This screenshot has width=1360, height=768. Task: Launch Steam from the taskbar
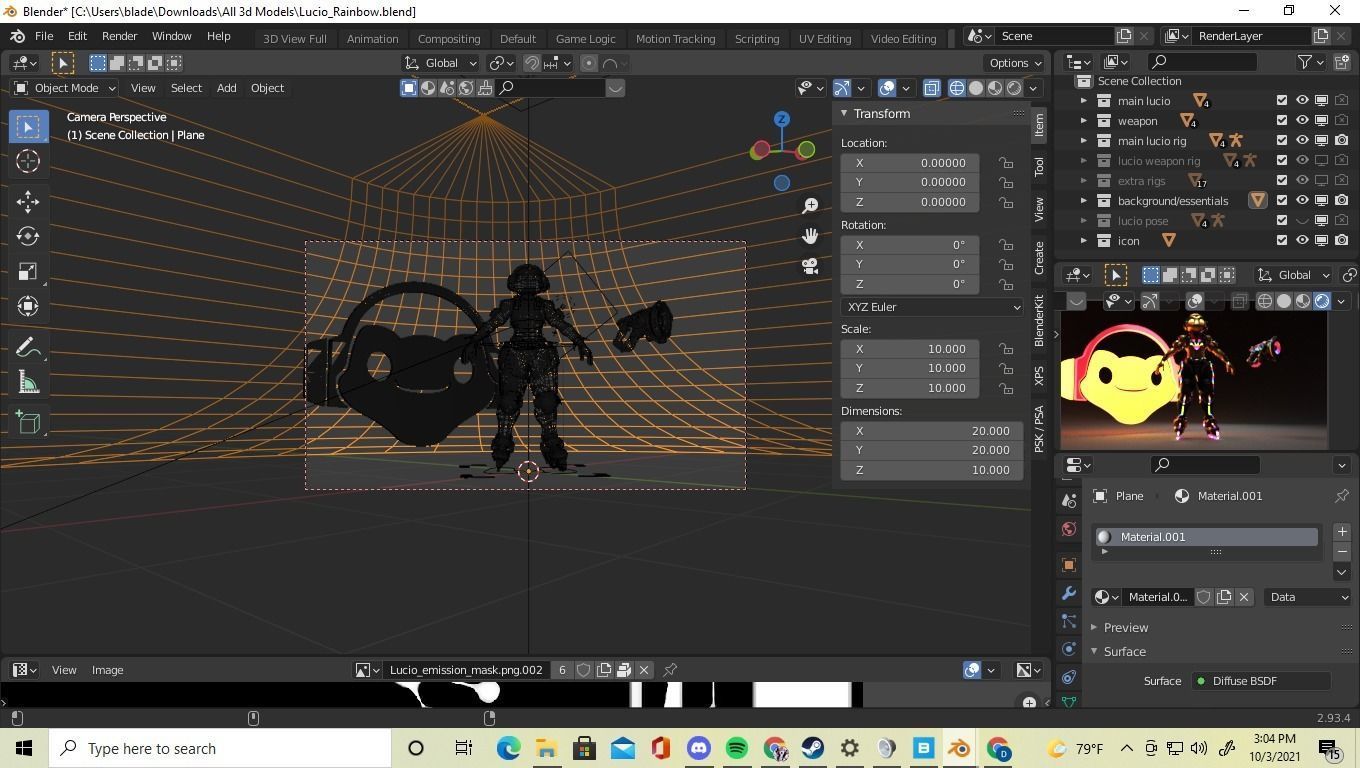pyautogui.click(x=812, y=748)
